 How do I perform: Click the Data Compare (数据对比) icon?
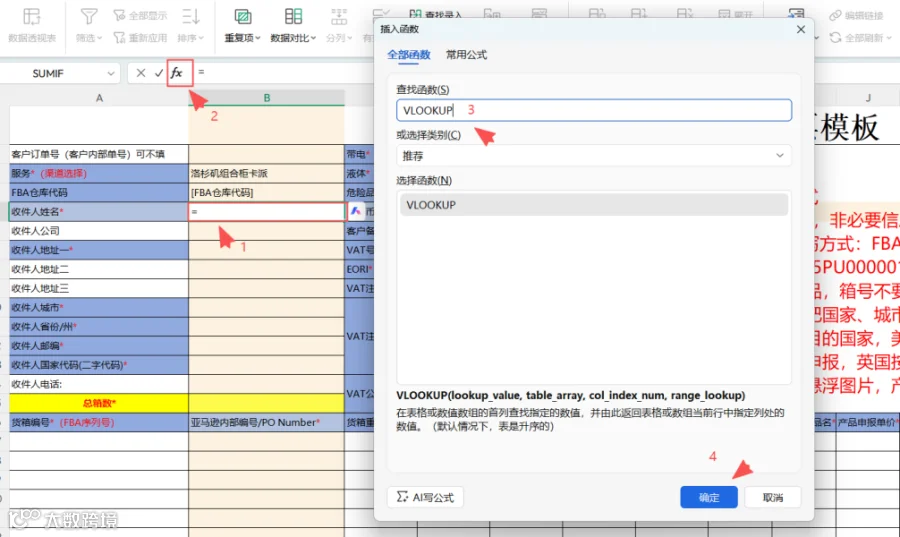[x=293, y=16]
